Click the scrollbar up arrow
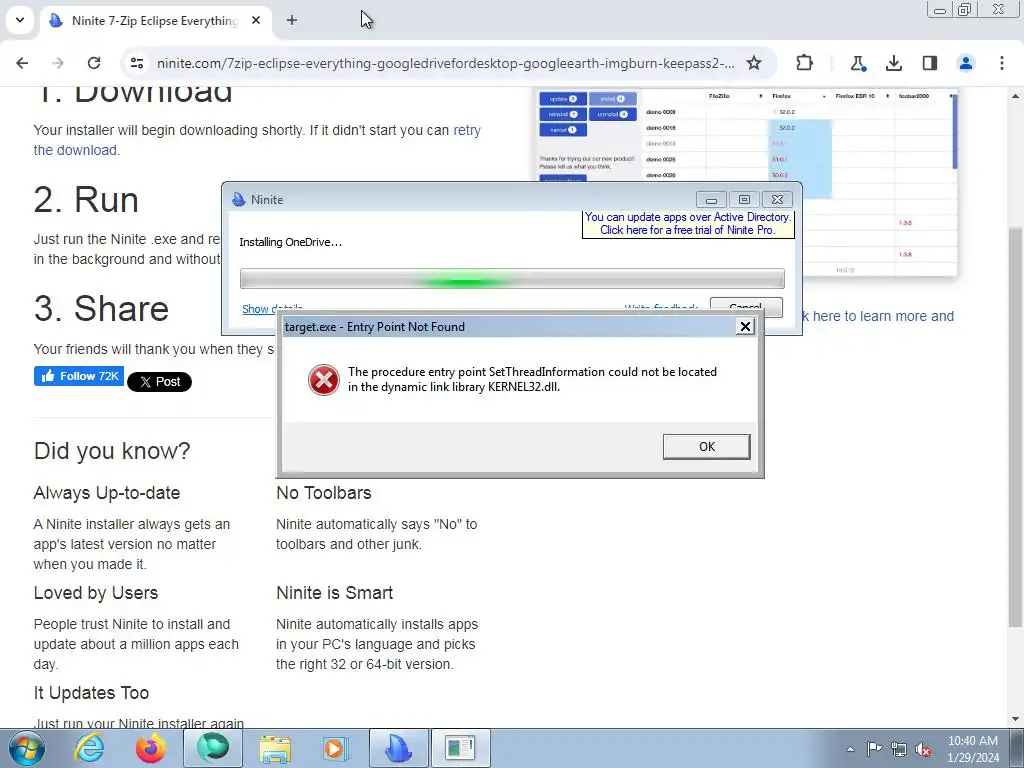The width and height of the screenshot is (1024, 768). pos(1015,96)
